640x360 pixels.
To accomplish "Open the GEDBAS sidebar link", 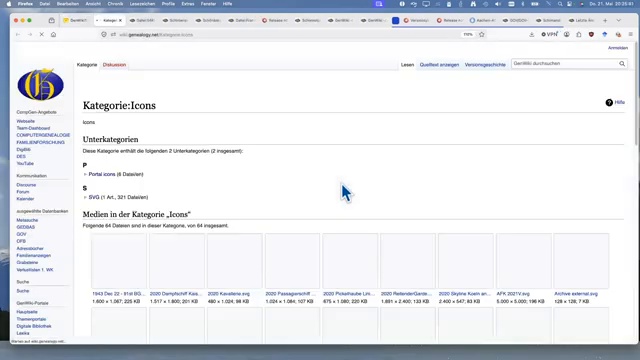I will [x=26, y=227].
